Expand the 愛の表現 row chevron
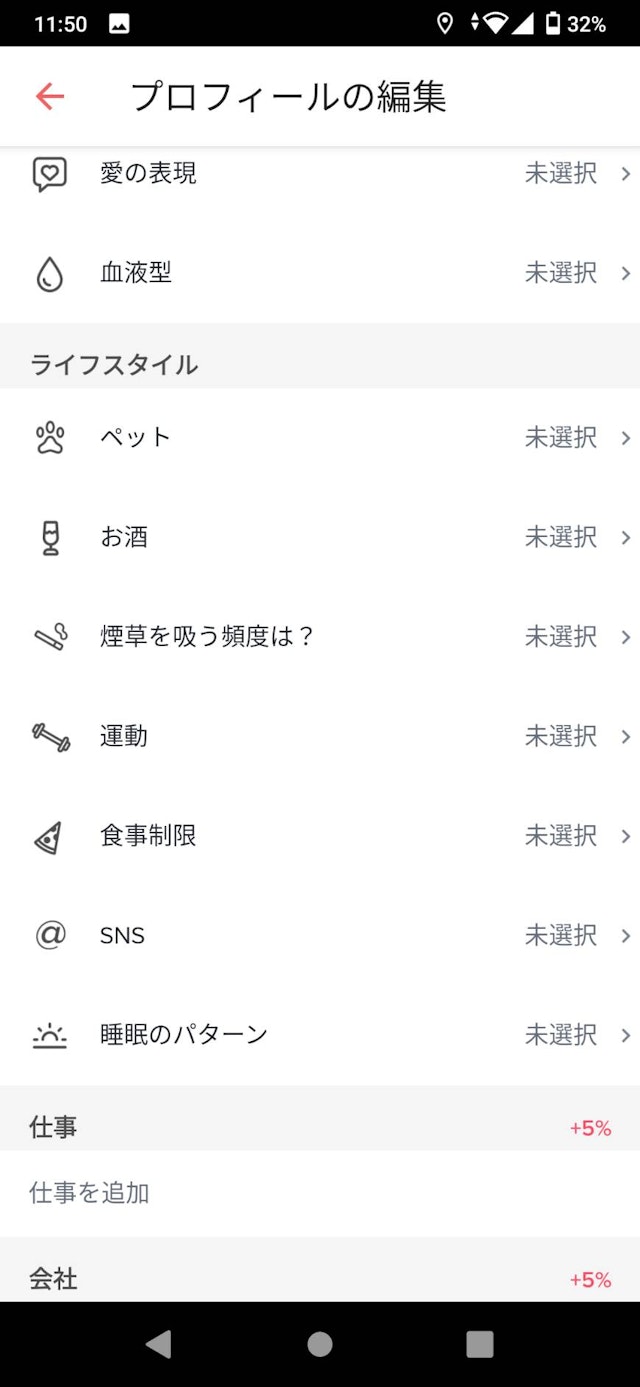This screenshot has width=640, height=1387. 626,174
